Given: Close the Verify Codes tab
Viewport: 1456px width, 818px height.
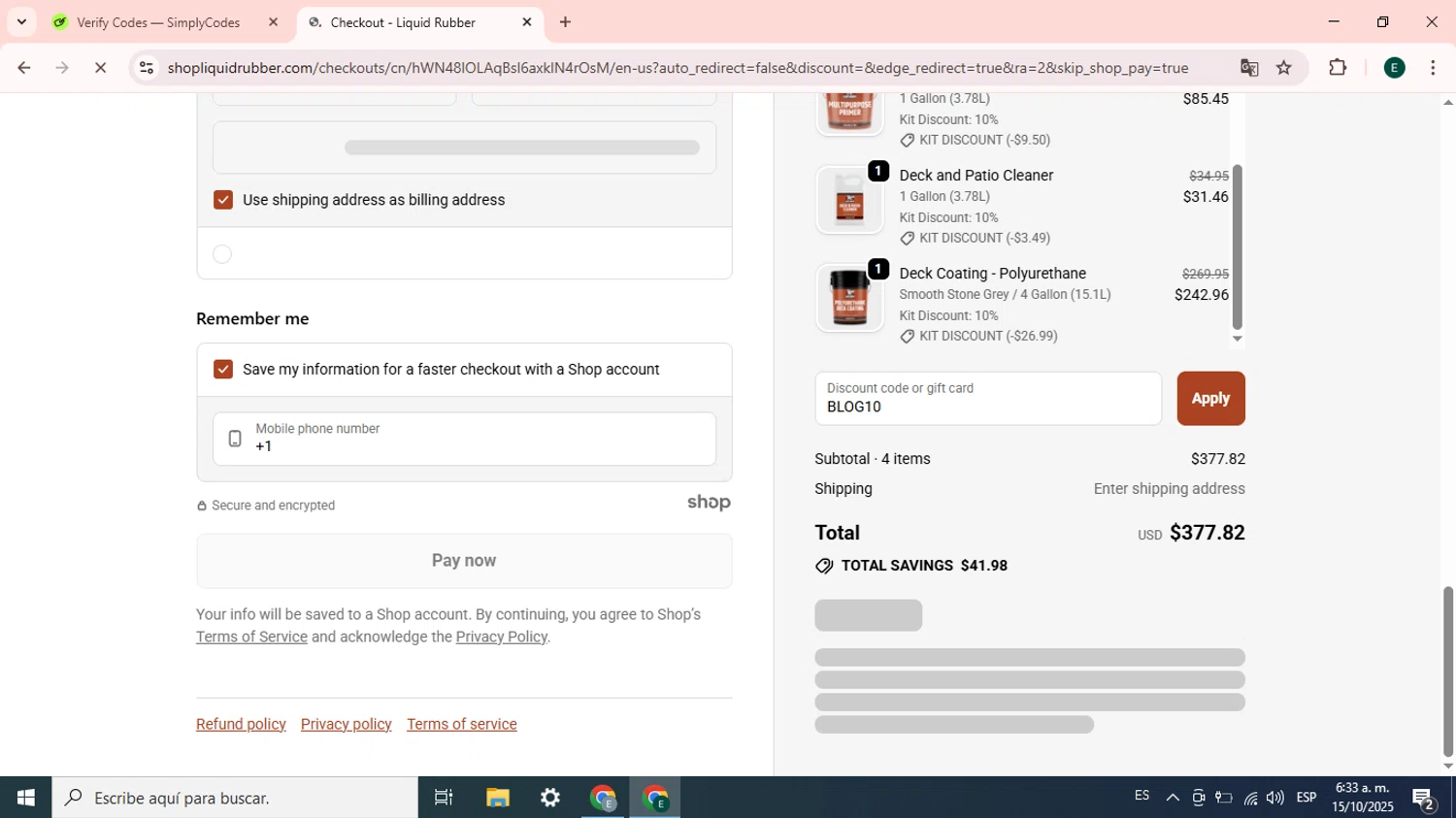Looking at the screenshot, I should pyautogui.click(x=273, y=22).
